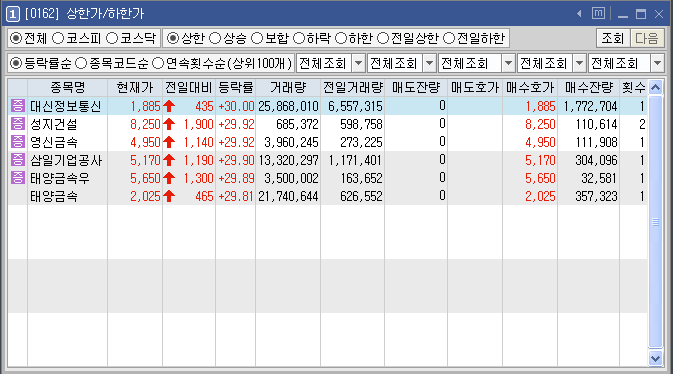Click the 조회 button
The width and height of the screenshot is (673, 374).
click(612, 38)
